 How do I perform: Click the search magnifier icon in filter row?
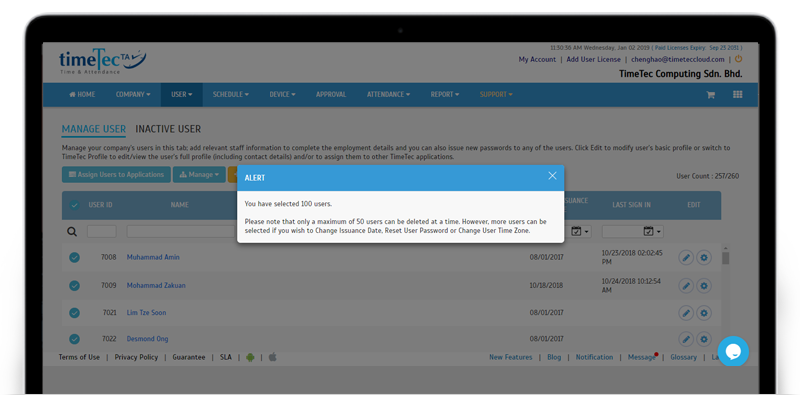(72, 232)
